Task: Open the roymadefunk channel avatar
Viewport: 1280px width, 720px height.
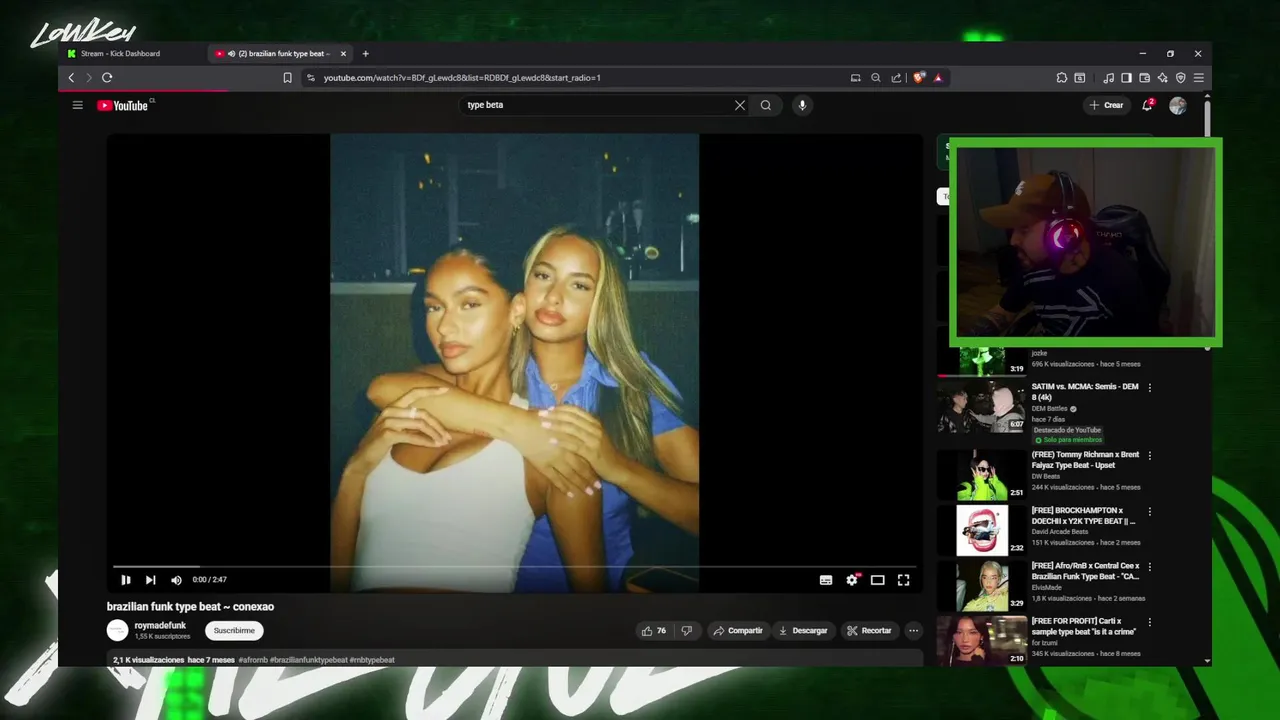Action: pos(118,630)
